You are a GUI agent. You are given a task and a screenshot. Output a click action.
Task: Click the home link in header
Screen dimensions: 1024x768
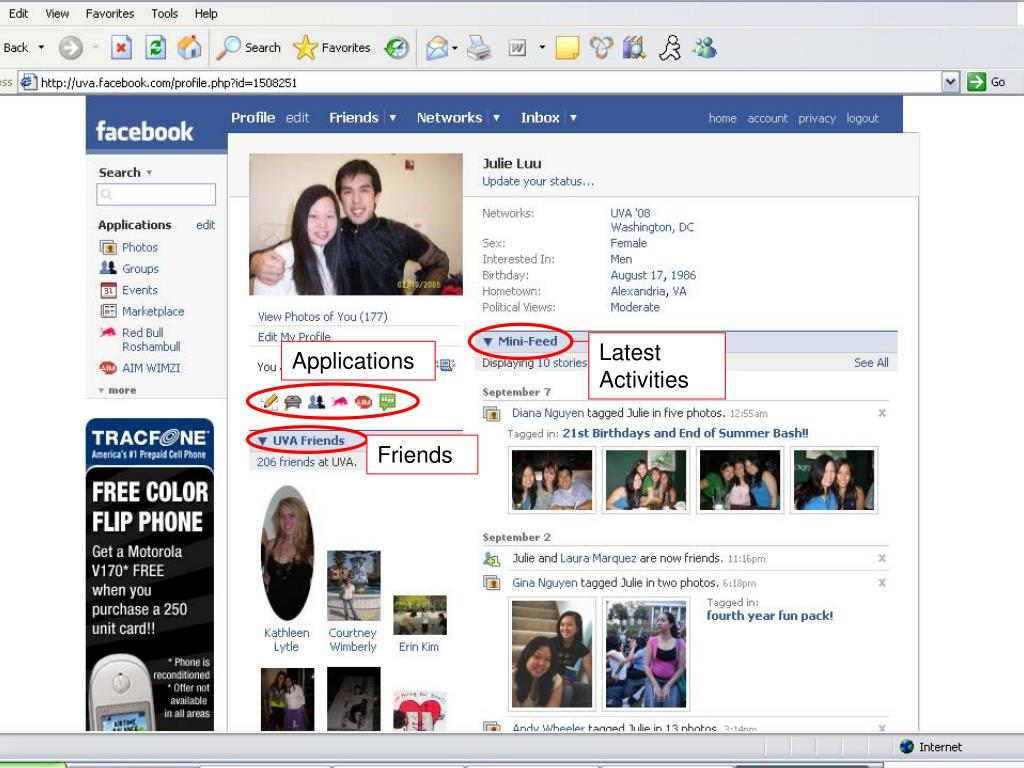pyautogui.click(x=722, y=118)
